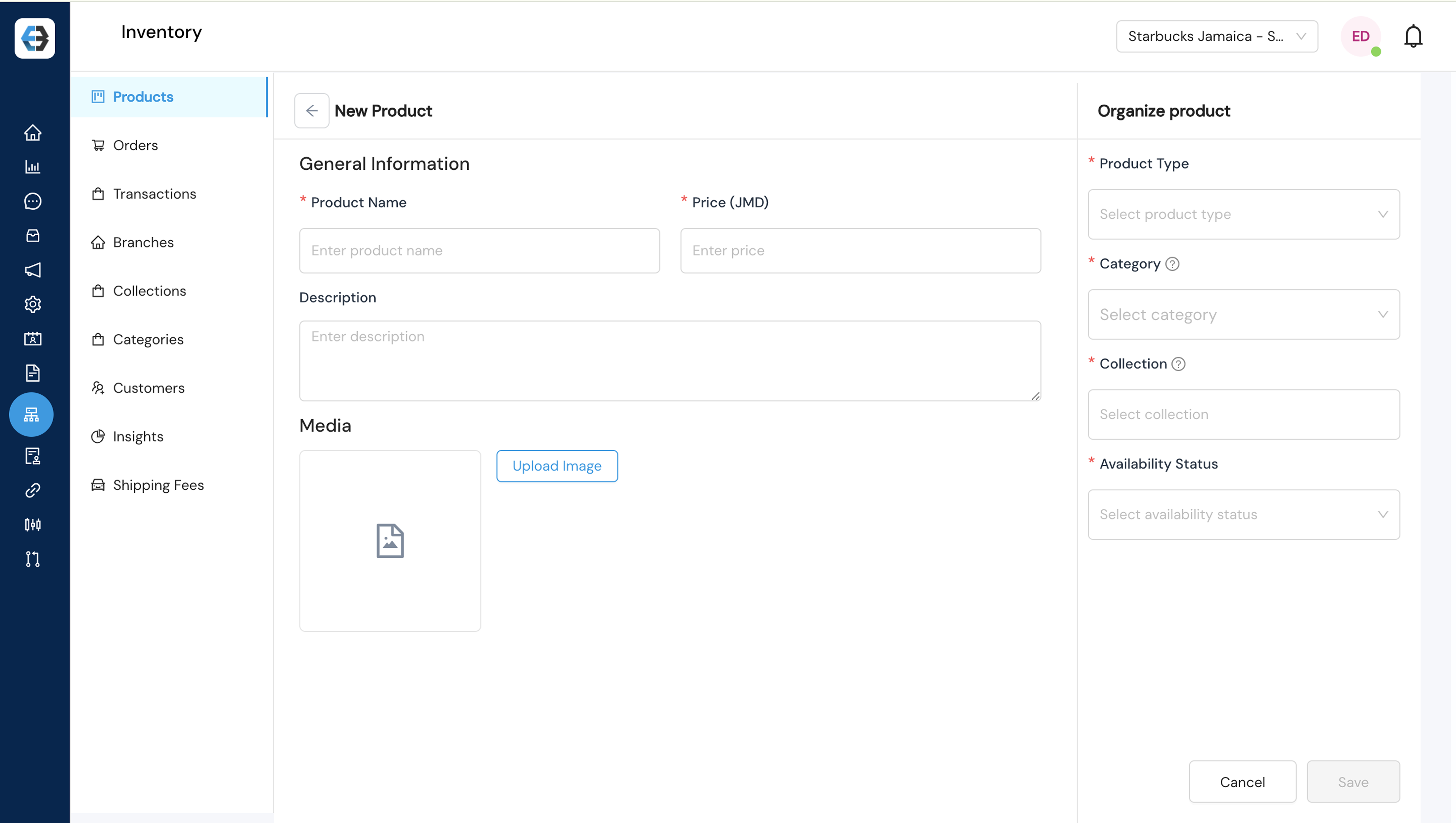Open the Orders menu item

click(x=169, y=145)
